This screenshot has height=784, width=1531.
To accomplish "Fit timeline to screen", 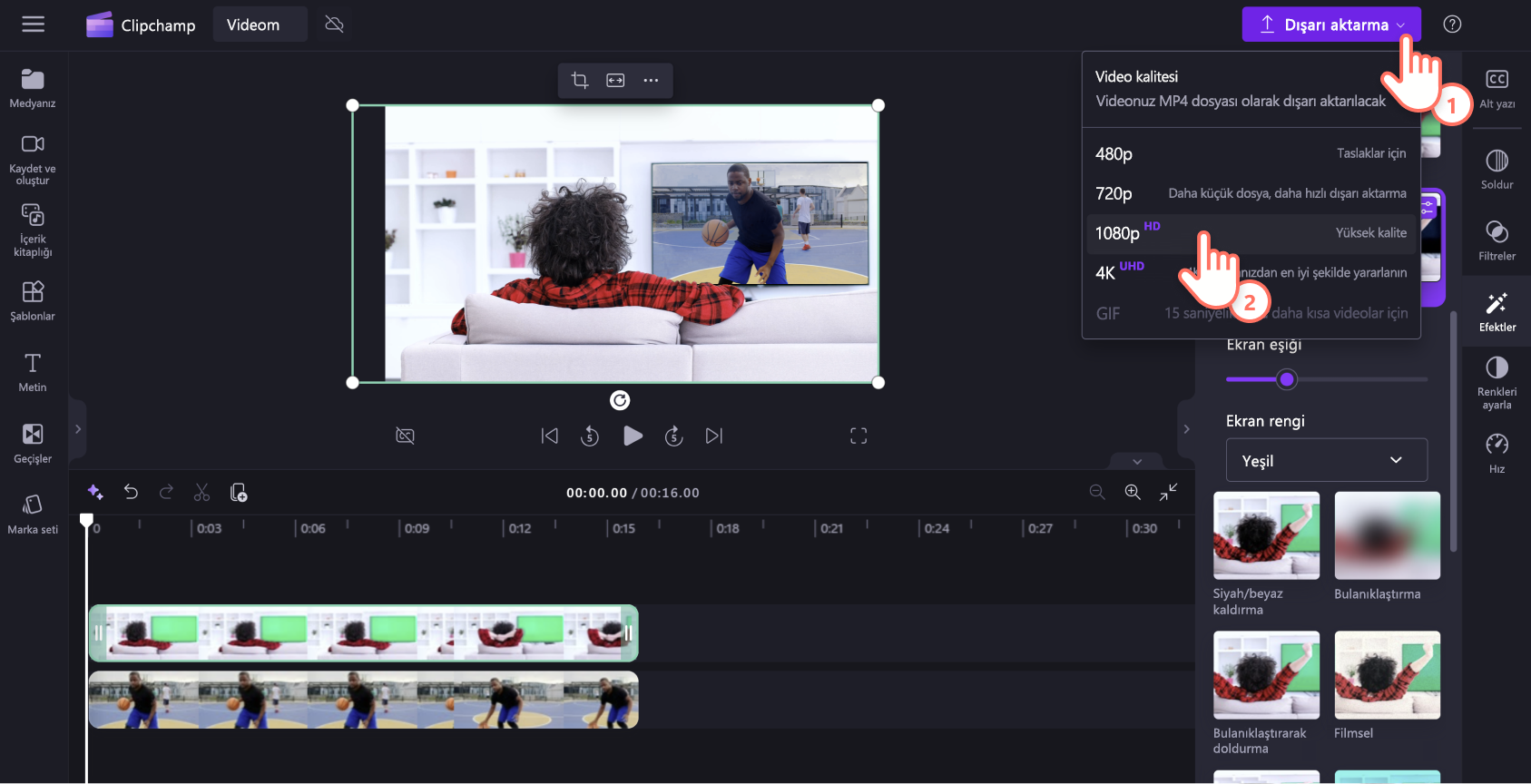I will pyautogui.click(x=1169, y=492).
